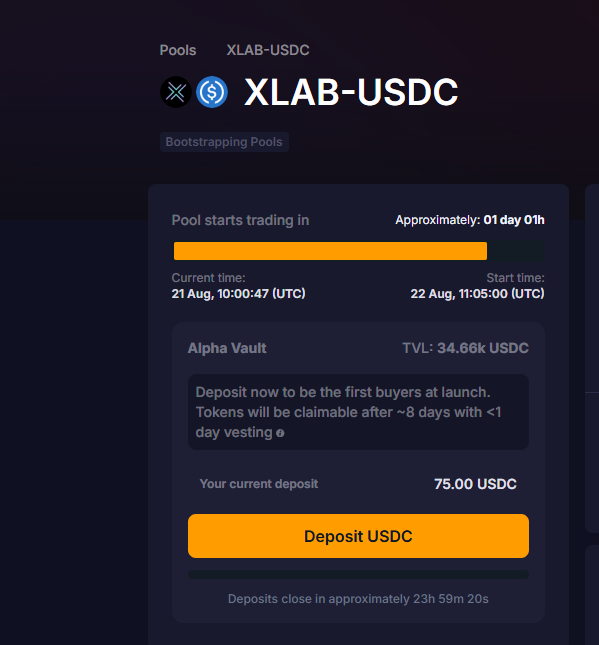Click the XLAB token logo icon
599x645 pixels.
176,92
